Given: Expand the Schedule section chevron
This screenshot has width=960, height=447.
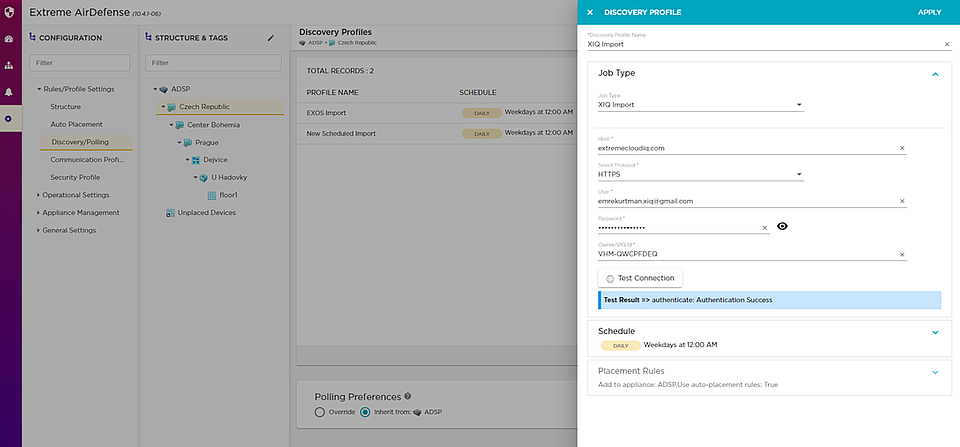Looking at the screenshot, I should (935, 332).
